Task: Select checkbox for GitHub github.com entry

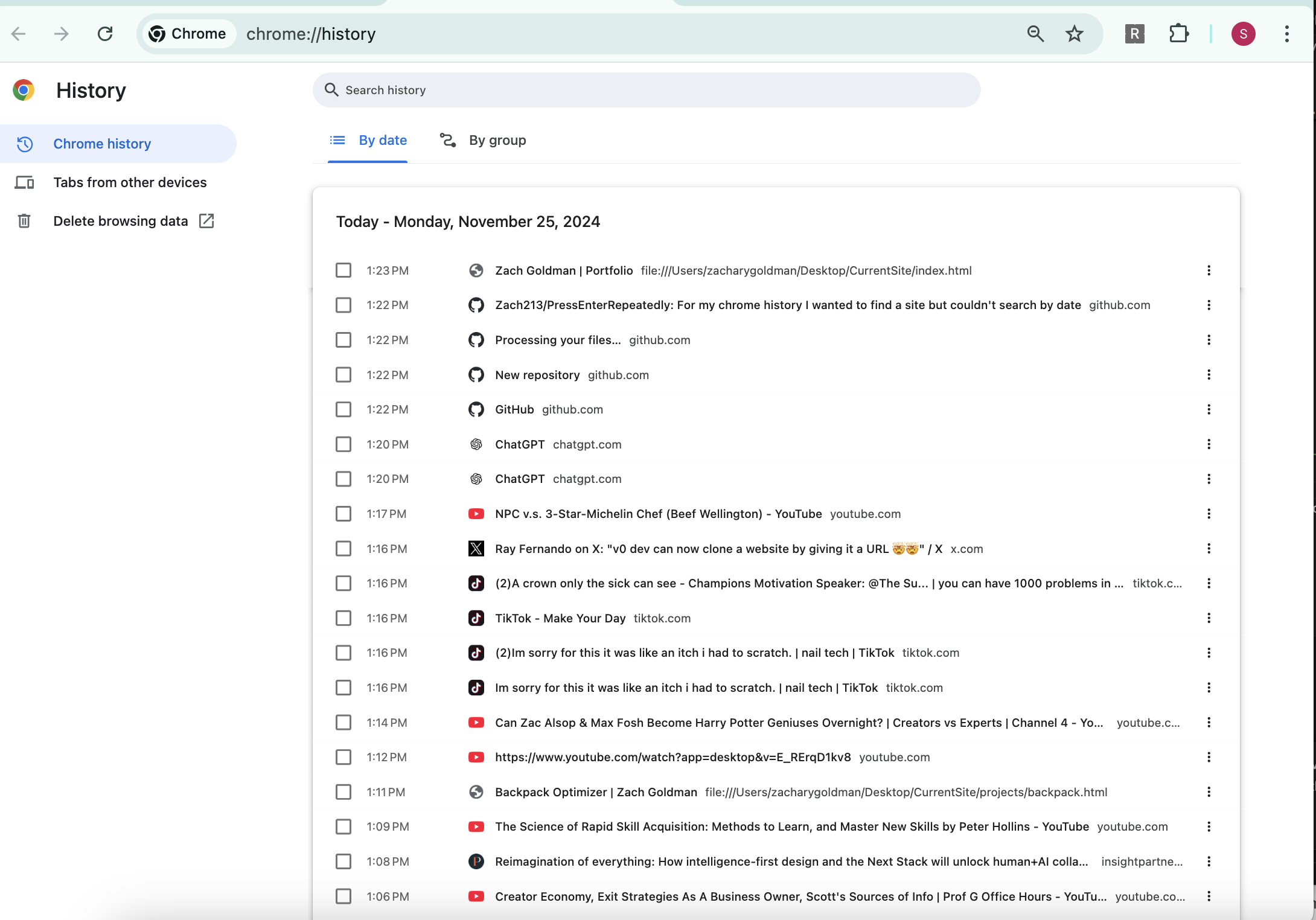Action: 343,409
